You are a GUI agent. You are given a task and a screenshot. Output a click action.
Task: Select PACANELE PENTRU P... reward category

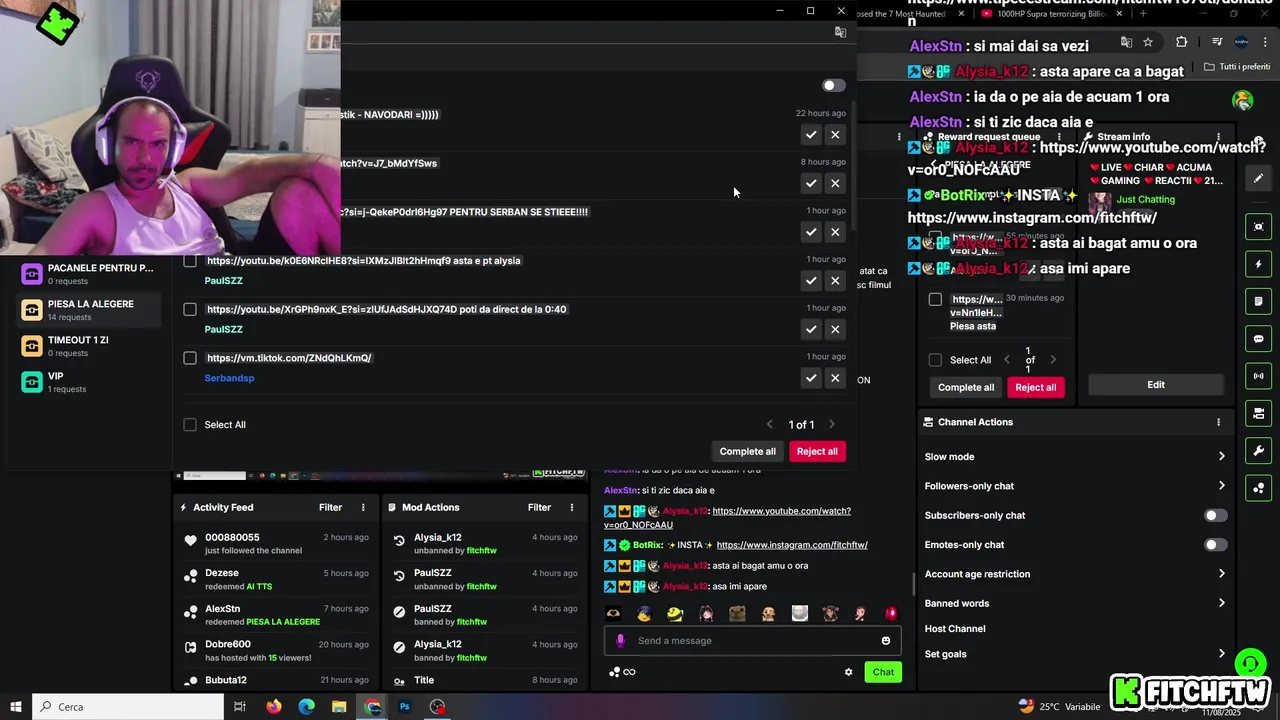(90, 274)
